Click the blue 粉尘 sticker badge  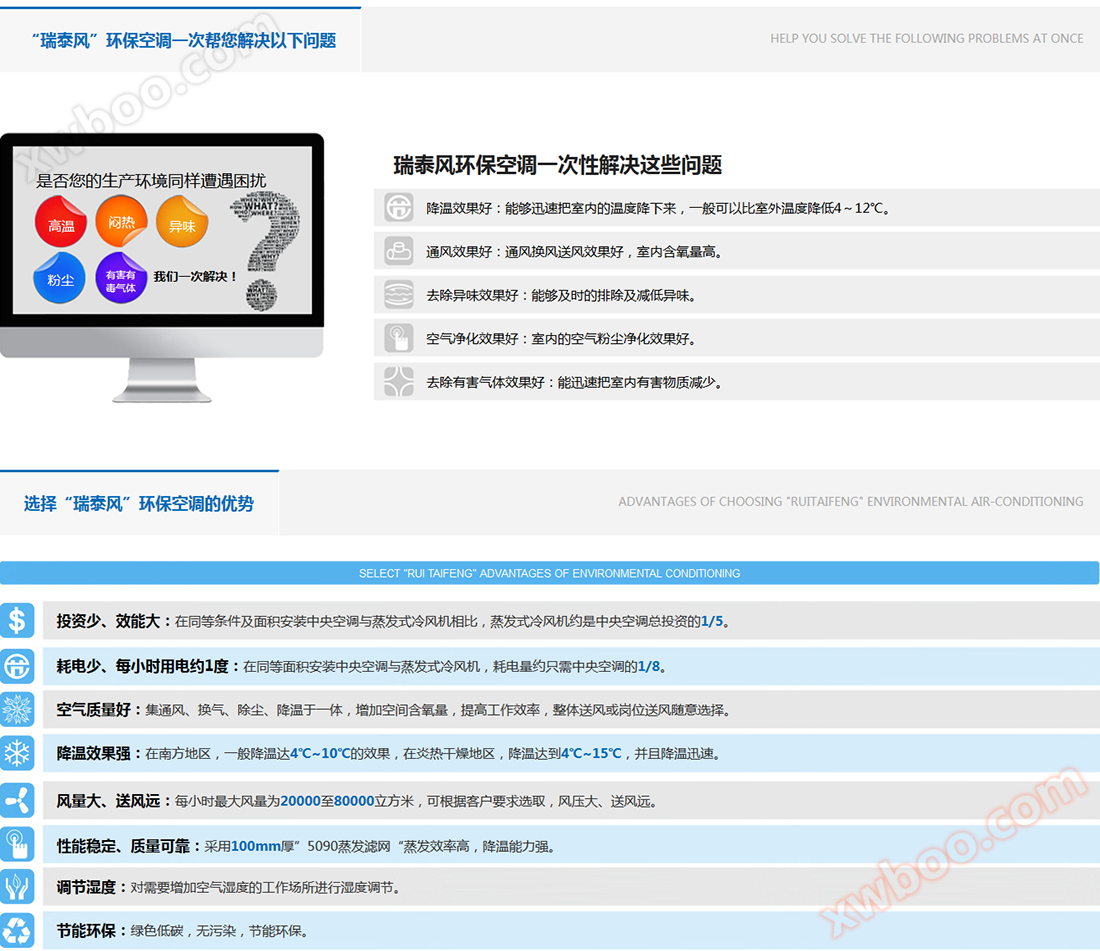60,279
